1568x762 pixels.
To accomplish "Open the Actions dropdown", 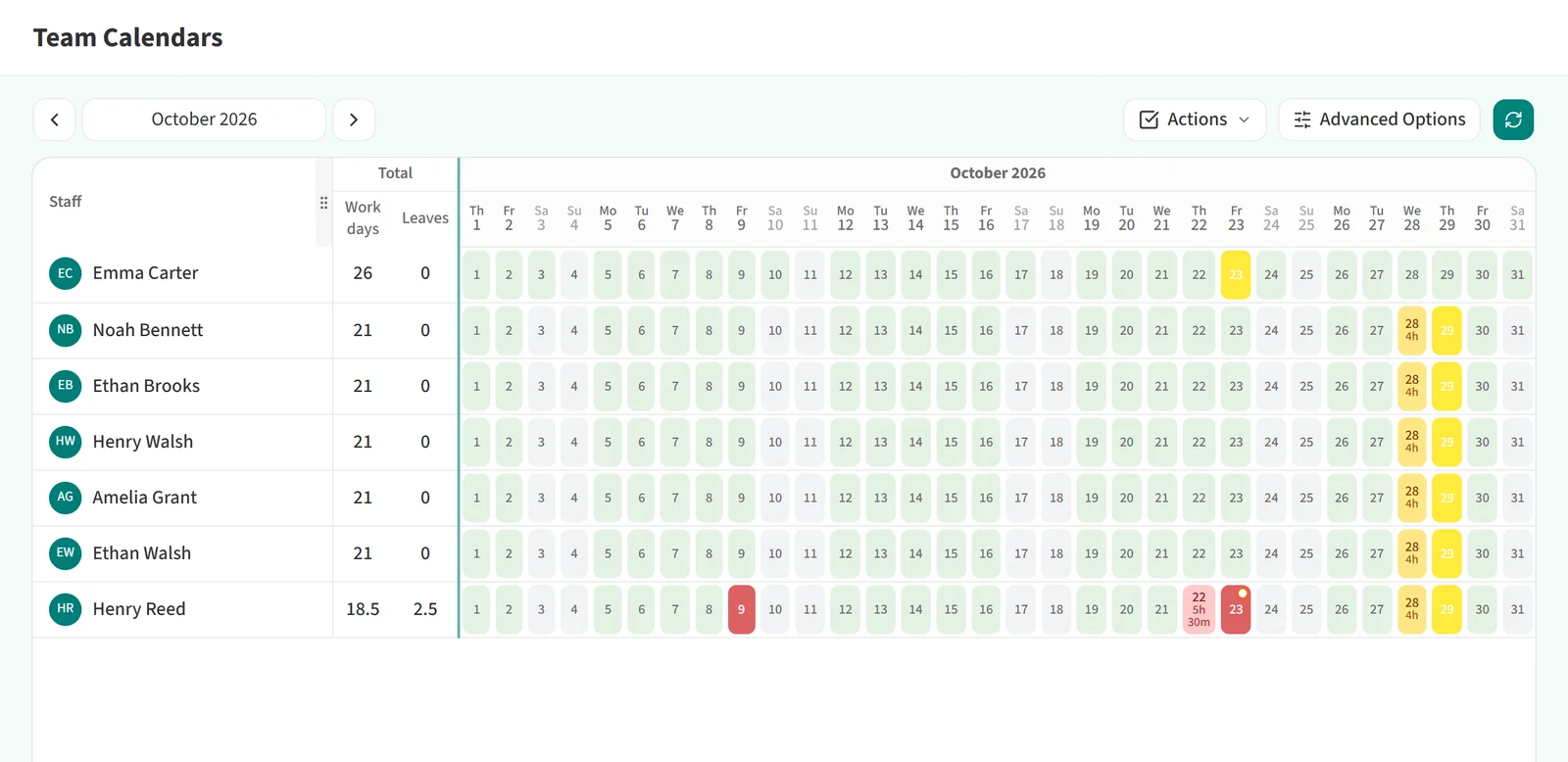I will click(1195, 119).
